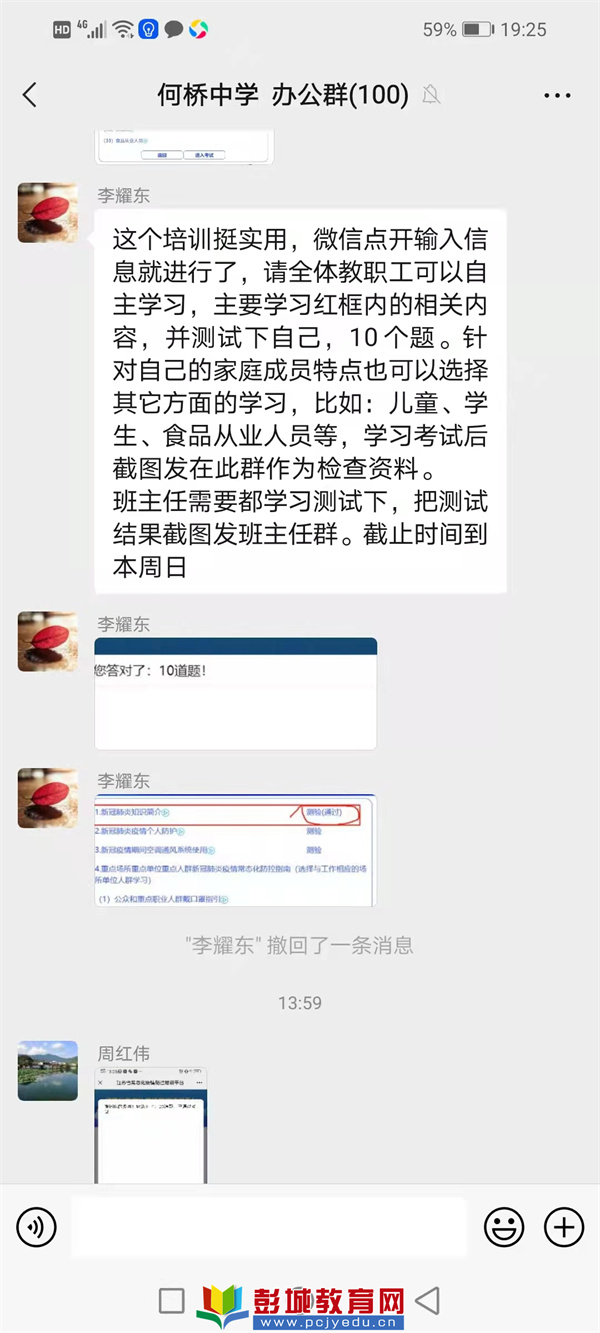
Task: Open the red-boxed course list screenshot
Action: pyautogui.click(x=236, y=851)
